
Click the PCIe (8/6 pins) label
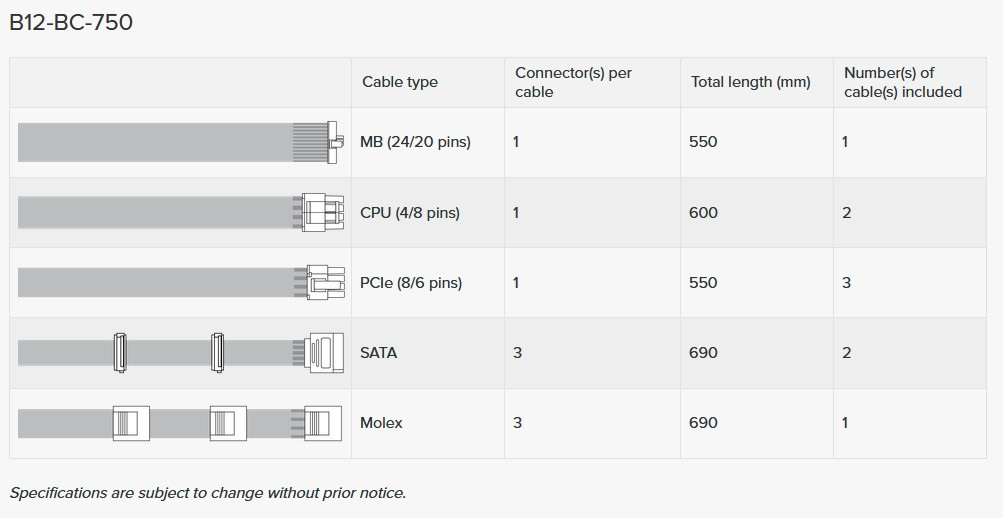(411, 282)
